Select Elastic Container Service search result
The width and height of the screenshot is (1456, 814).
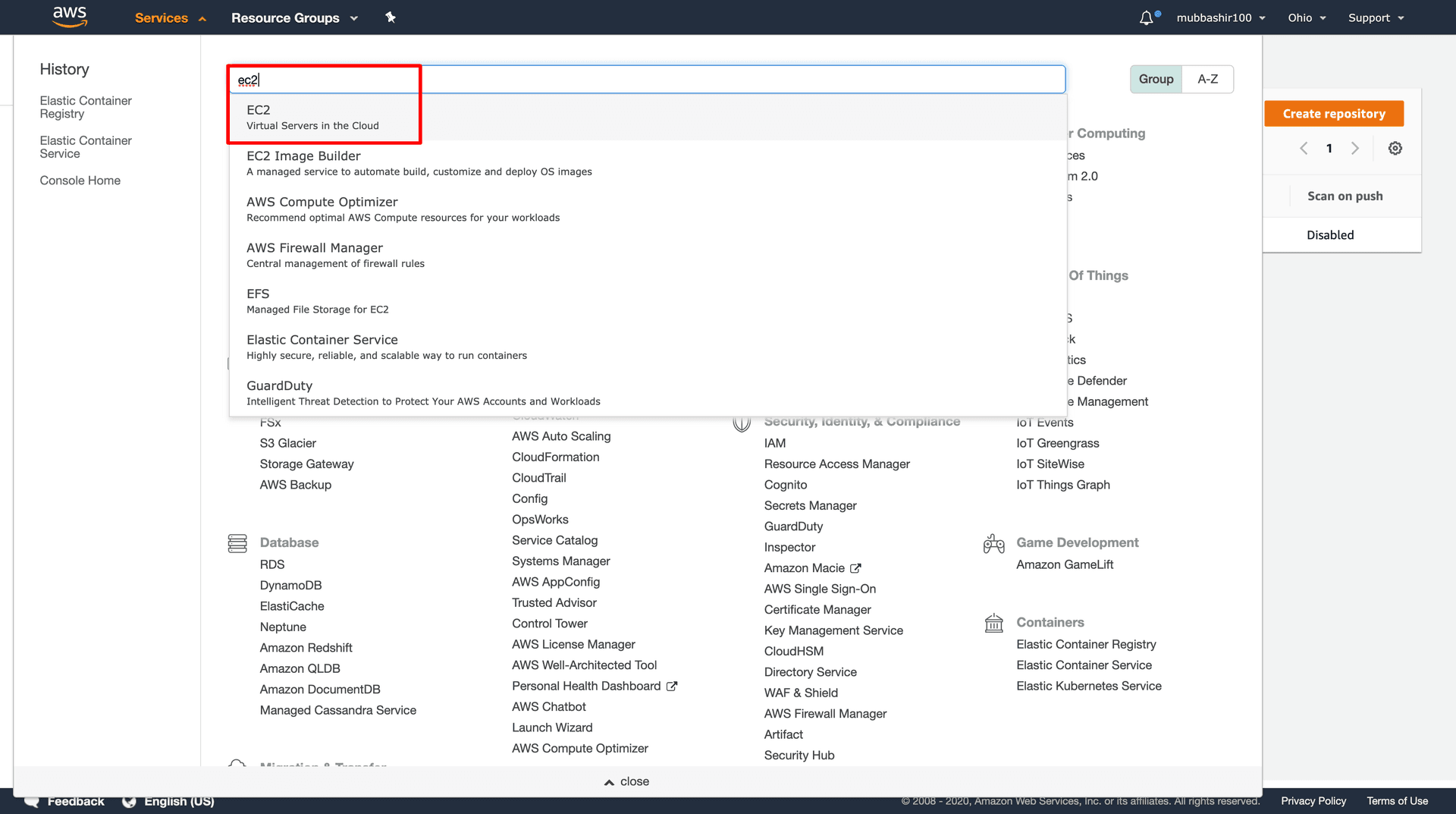(648, 347)
